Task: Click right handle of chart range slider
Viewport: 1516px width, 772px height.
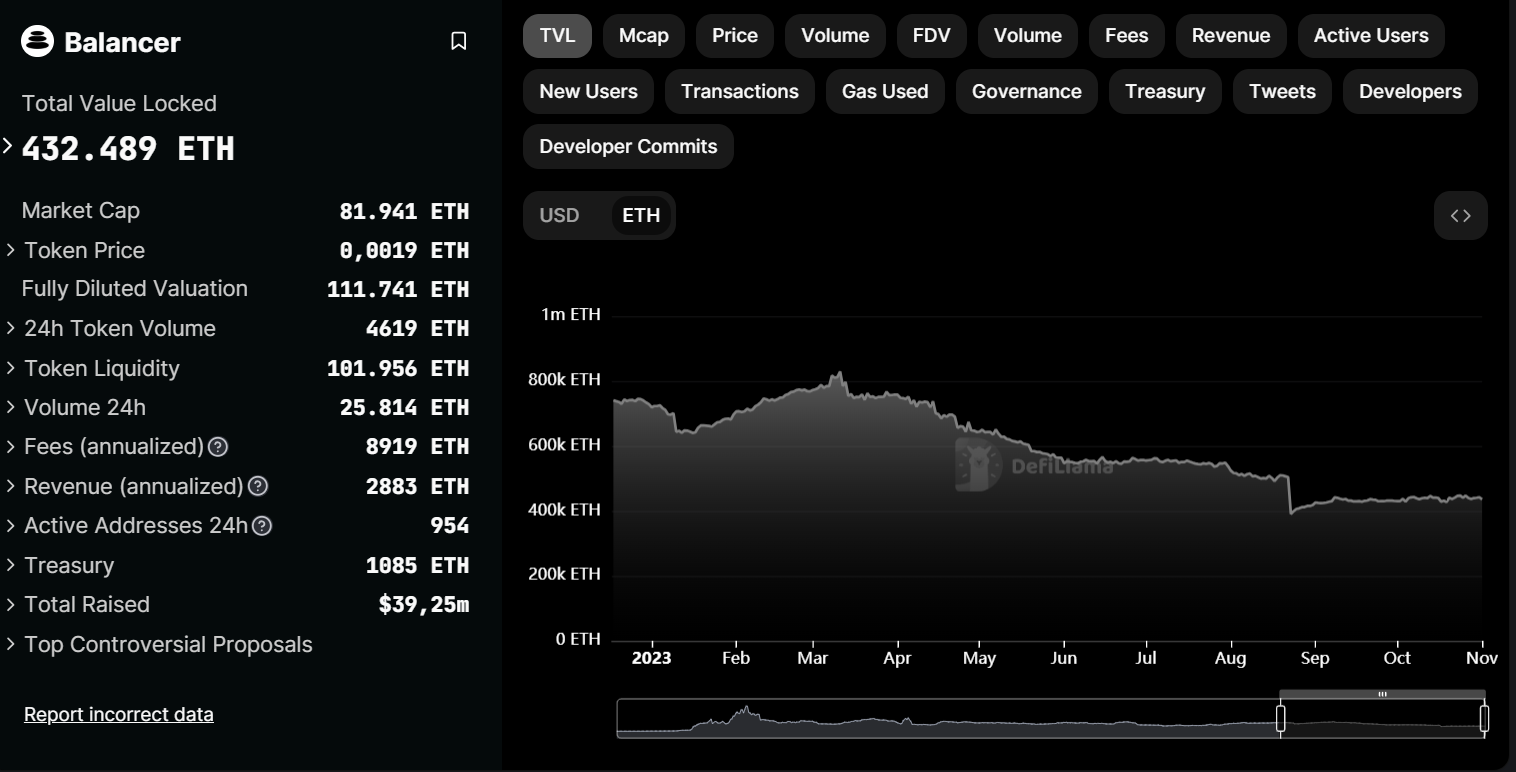Action: [x=1484, y=718]
